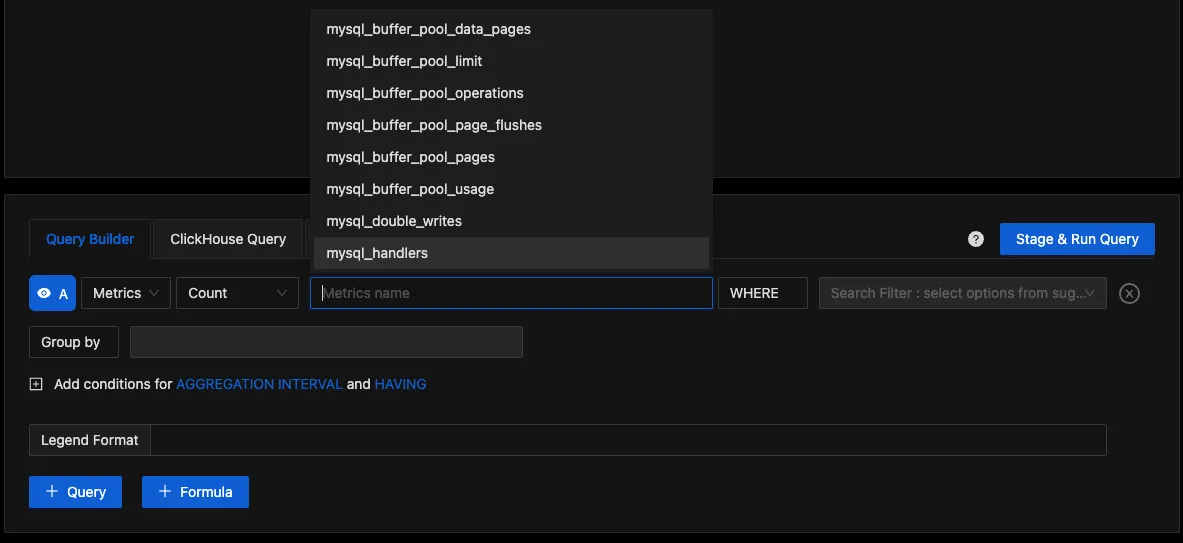Remove query A with circled X
The width and height of the screenshot is (1183, 543).
click(x=1129, y=293)
